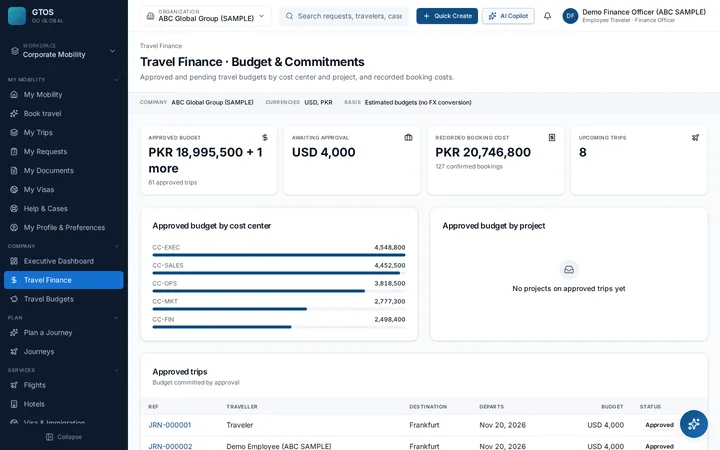Collapse the SERVICES section
The height and width of the screenshot is (450, 720).
pyautogui.click(x=116, y=370)
